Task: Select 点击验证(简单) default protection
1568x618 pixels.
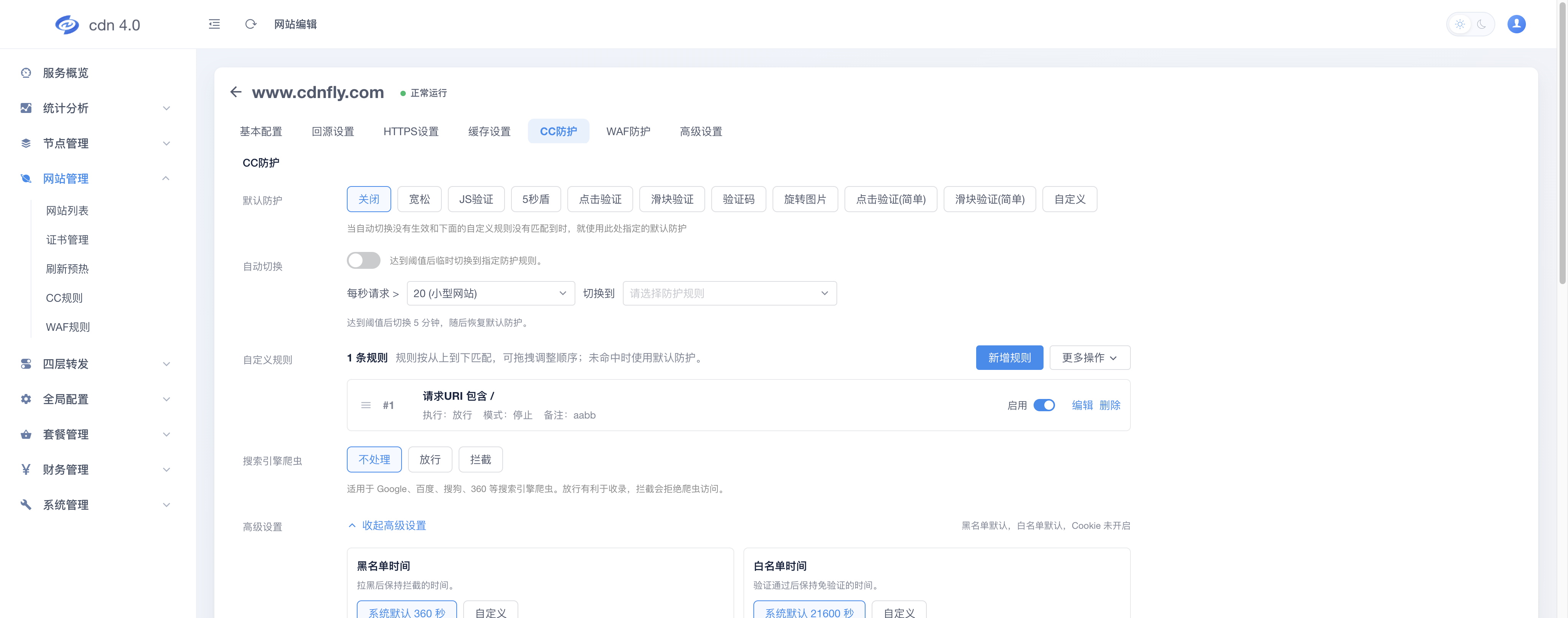Action: (890, 199)
